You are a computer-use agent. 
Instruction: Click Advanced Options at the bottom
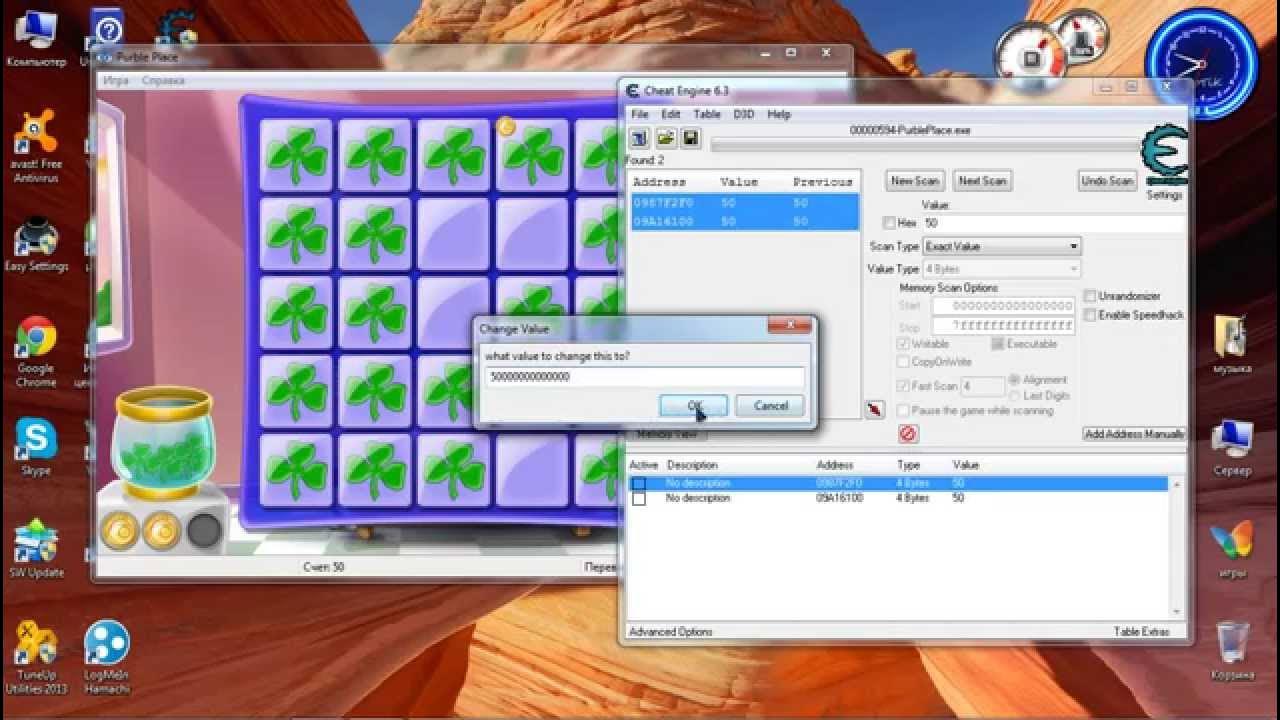point(670,632)
